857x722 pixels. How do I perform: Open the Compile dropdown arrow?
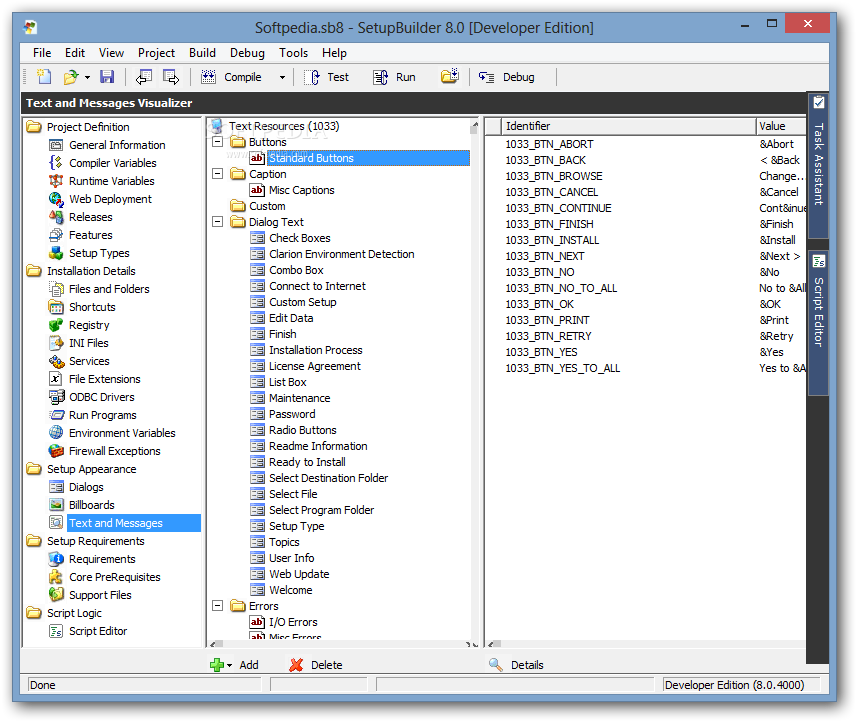(282, 78)
